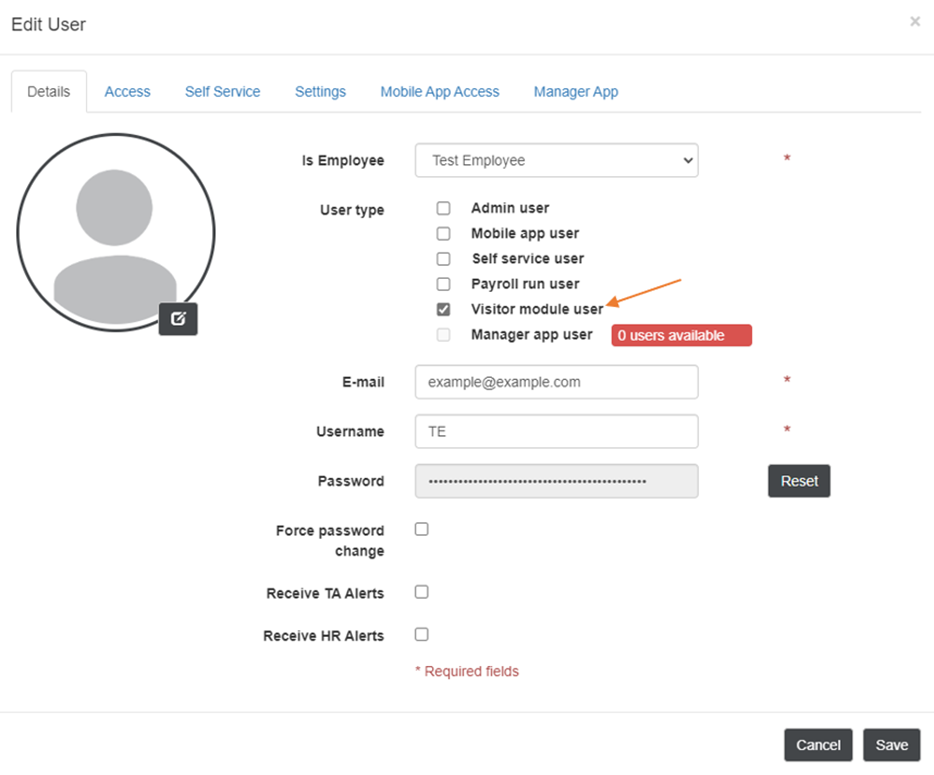Image resolution: width=934 pixels, height=775 pixels.
Task: Click the Reset password button
Action: 798,481
